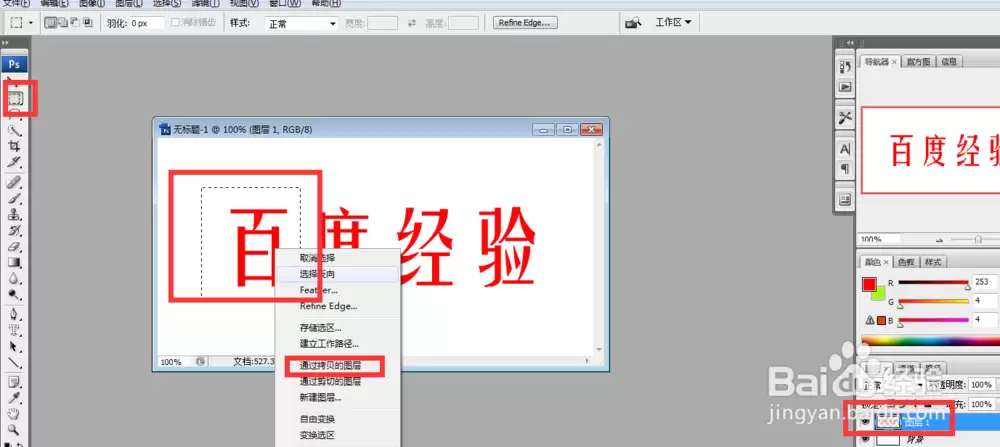Choose Add to selection mode
This screenshot has height=447, width=1000.
(x=62, y=23)
